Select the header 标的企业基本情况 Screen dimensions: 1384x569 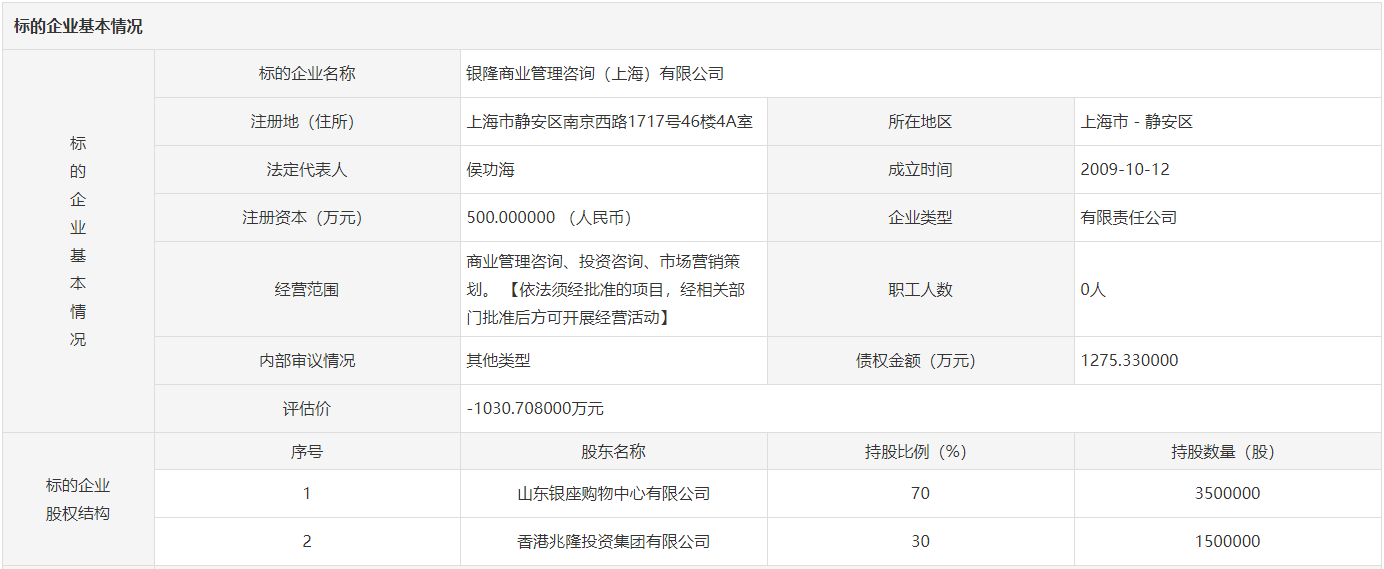78,27
